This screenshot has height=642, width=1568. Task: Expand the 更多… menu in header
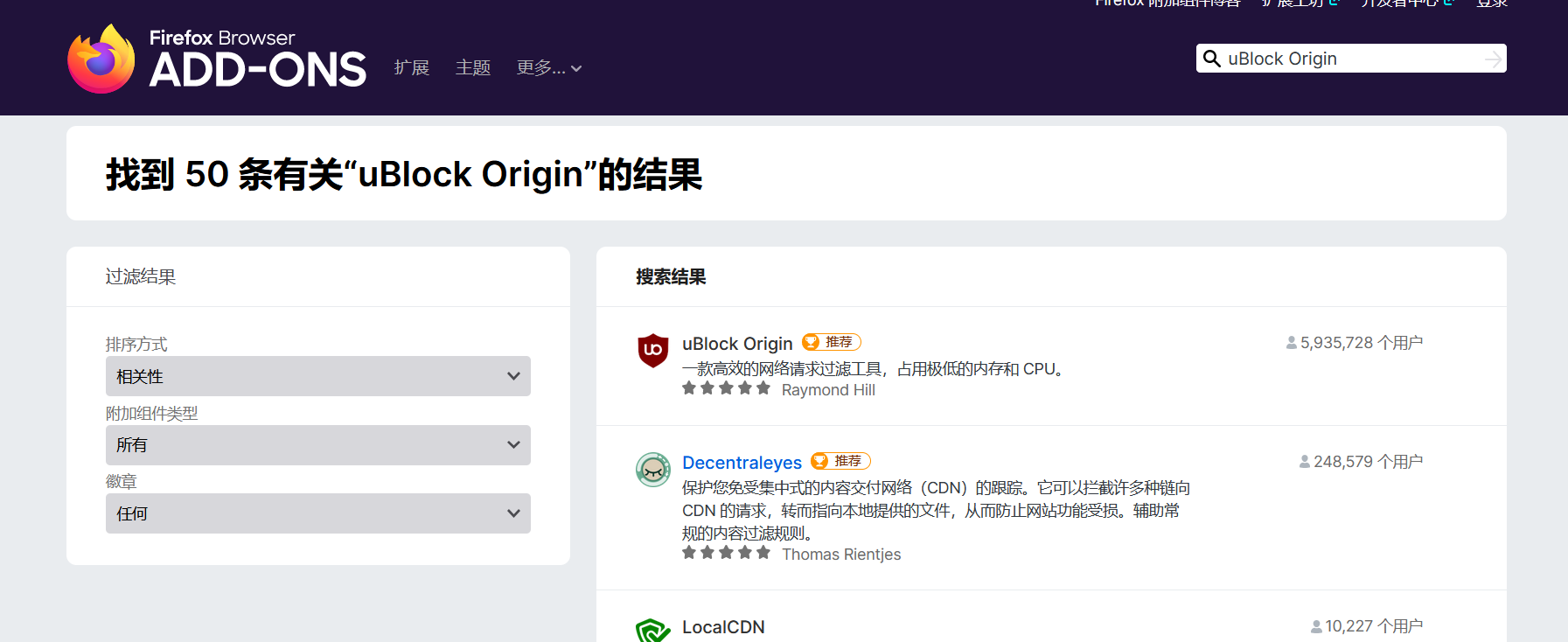point(548,68)
